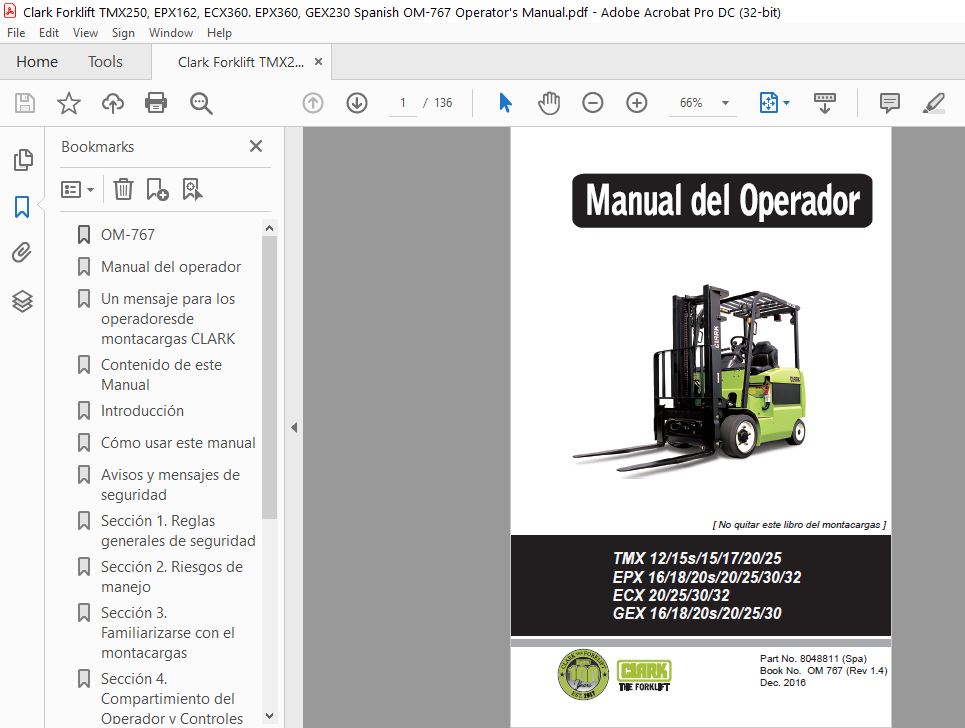965x728 pixels.
Task: Click the Manual del Operador title on page
Action: point(722,201)
